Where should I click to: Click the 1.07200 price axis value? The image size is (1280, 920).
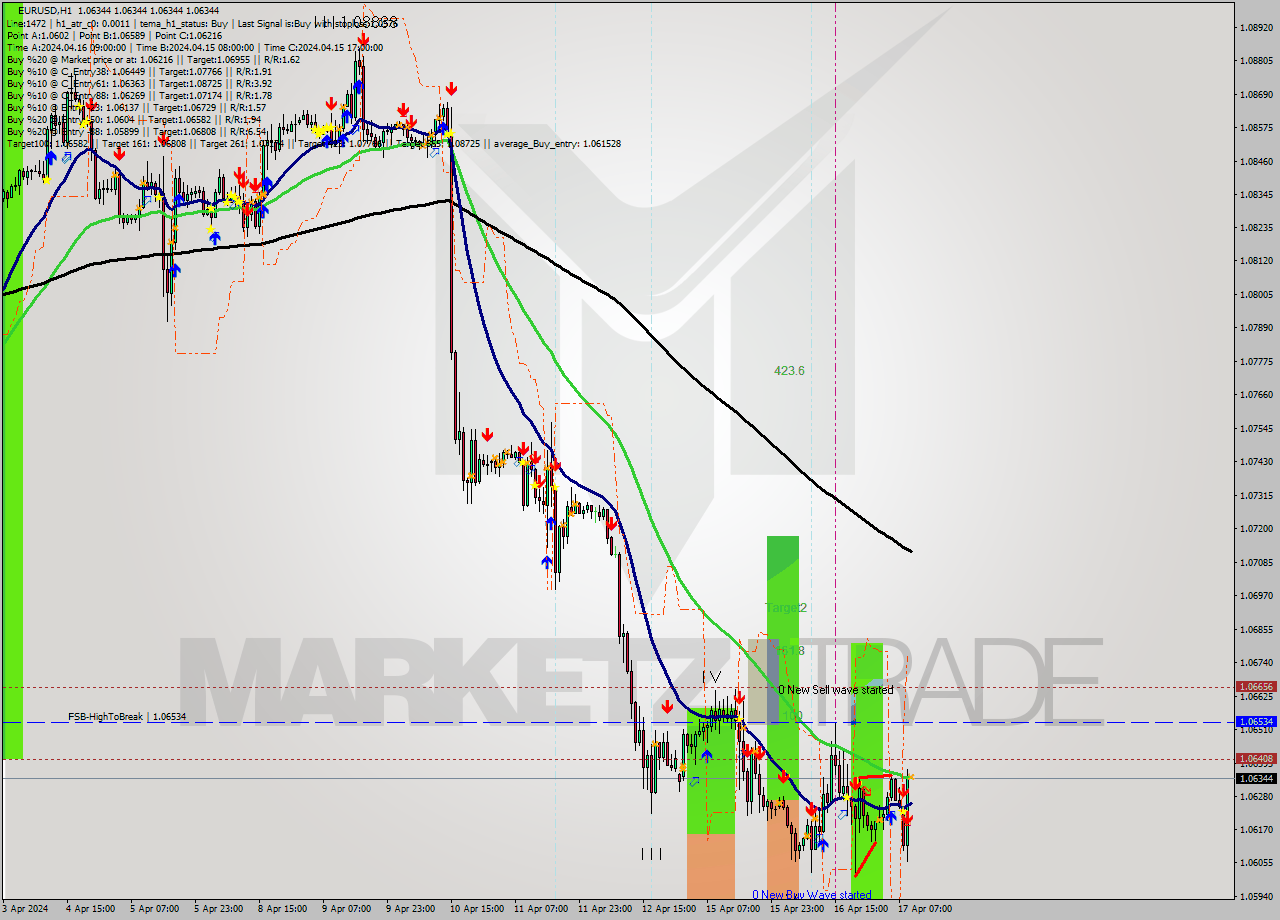1256,528
